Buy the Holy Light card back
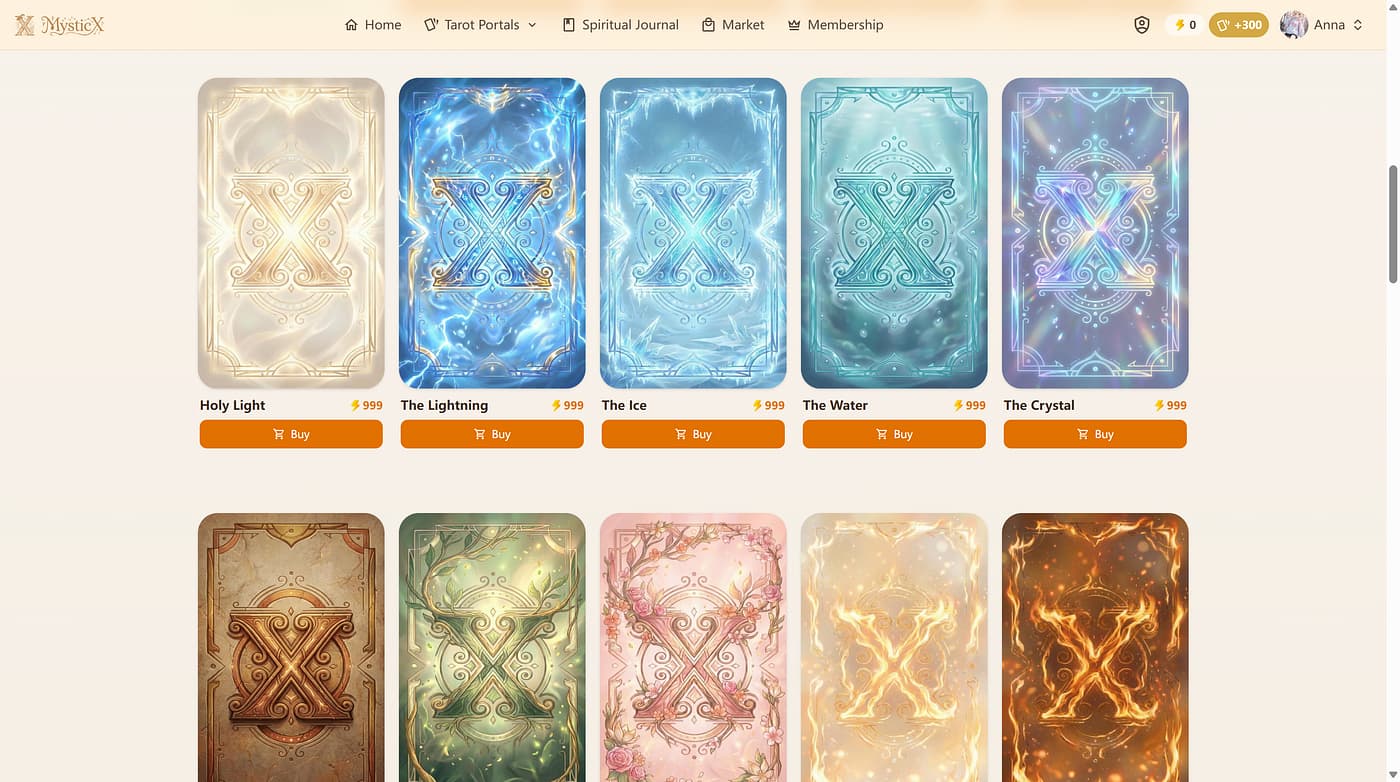The width and height of the screenshot is (1400, 782). [291, 434]
